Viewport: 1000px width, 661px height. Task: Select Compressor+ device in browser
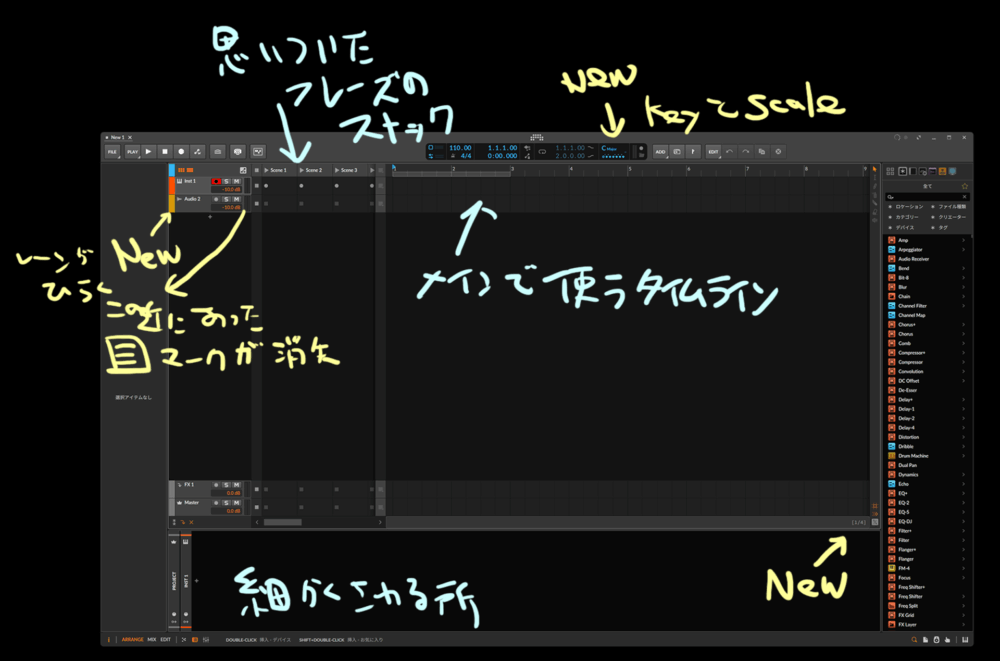[x=927, y=353]
